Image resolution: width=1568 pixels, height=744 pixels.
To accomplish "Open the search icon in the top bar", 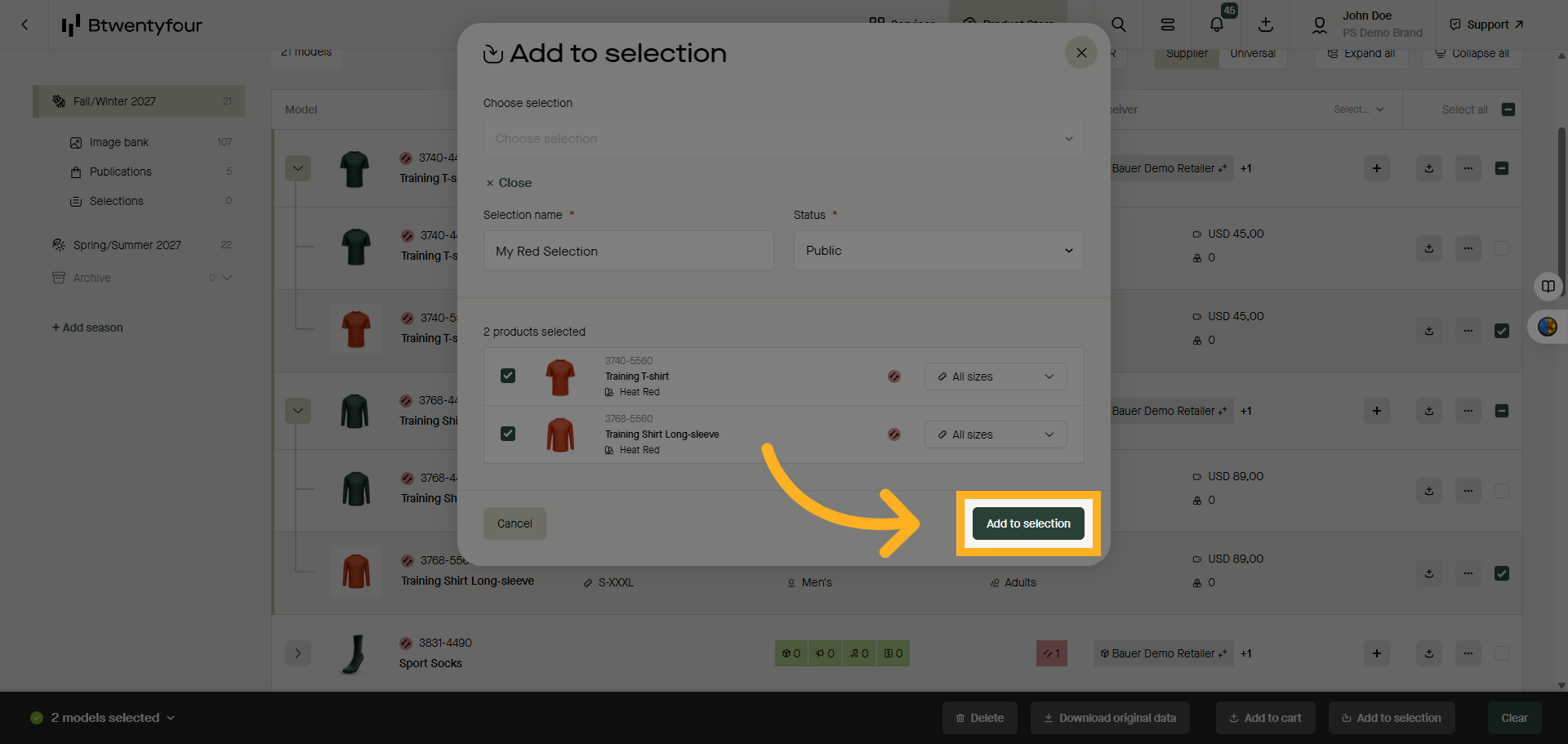I will point(1118,25).
